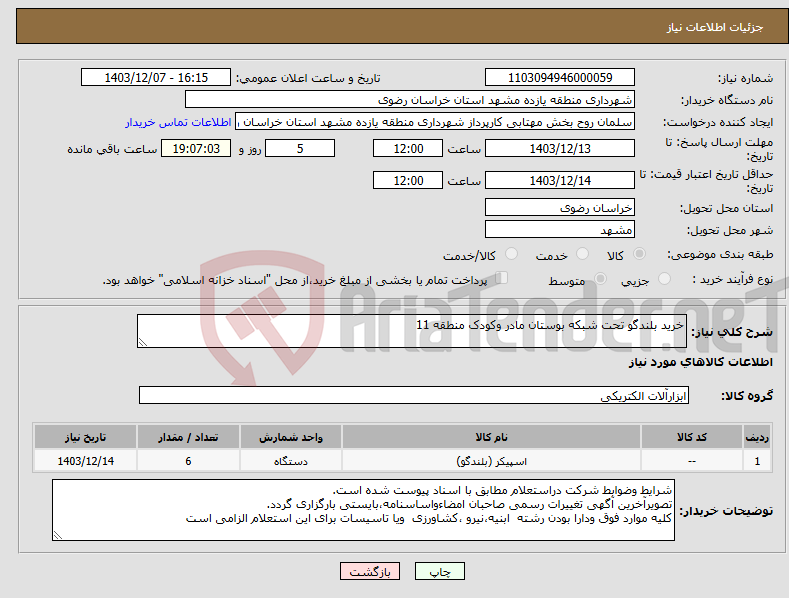The image size is (789, 598).
Task: Click the اطلاعات کالاهای مورد نیاز heading
Action: (x=700, y=362)
